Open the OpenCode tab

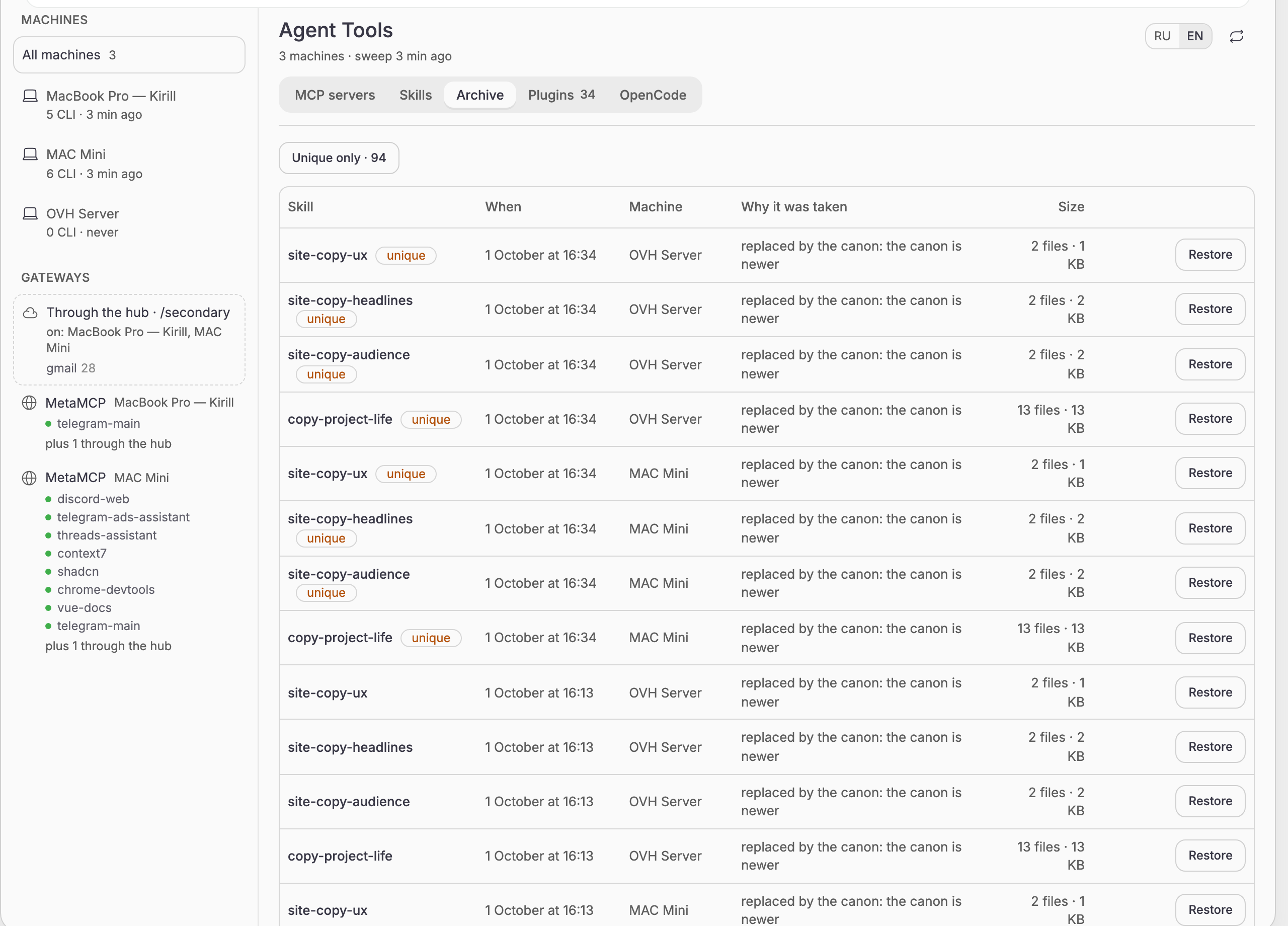click(653, 95)
